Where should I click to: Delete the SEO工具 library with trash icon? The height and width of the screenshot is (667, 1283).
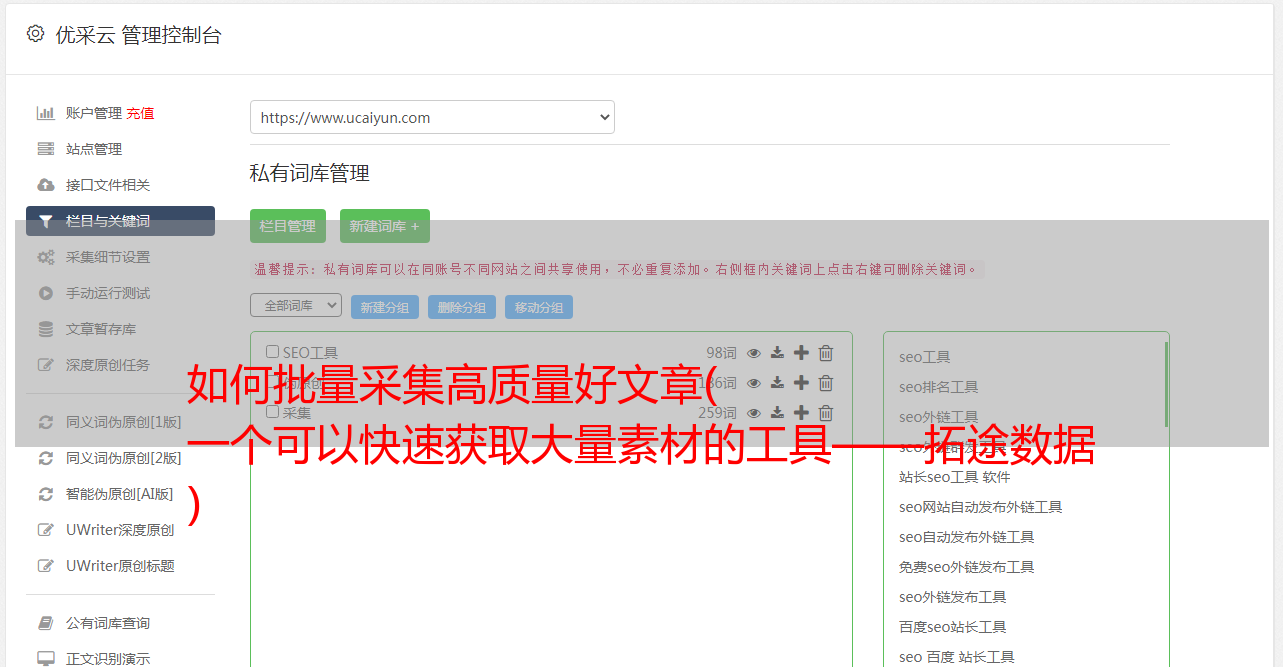[x=826, y=353]
